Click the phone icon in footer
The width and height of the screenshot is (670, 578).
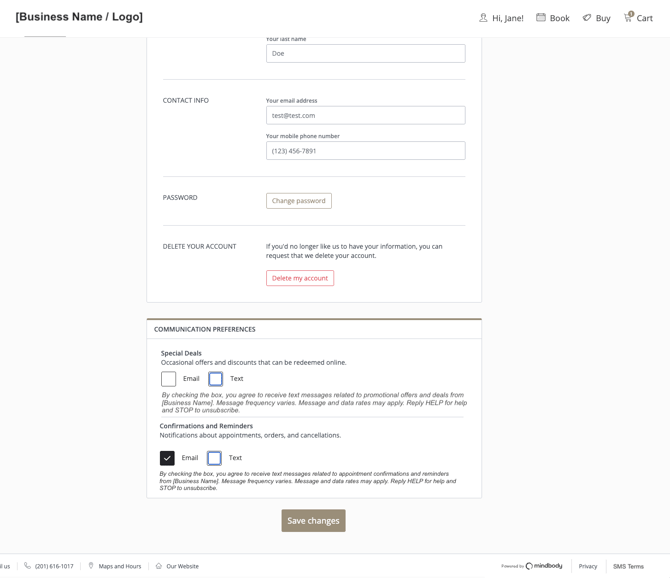pos(27,566)
